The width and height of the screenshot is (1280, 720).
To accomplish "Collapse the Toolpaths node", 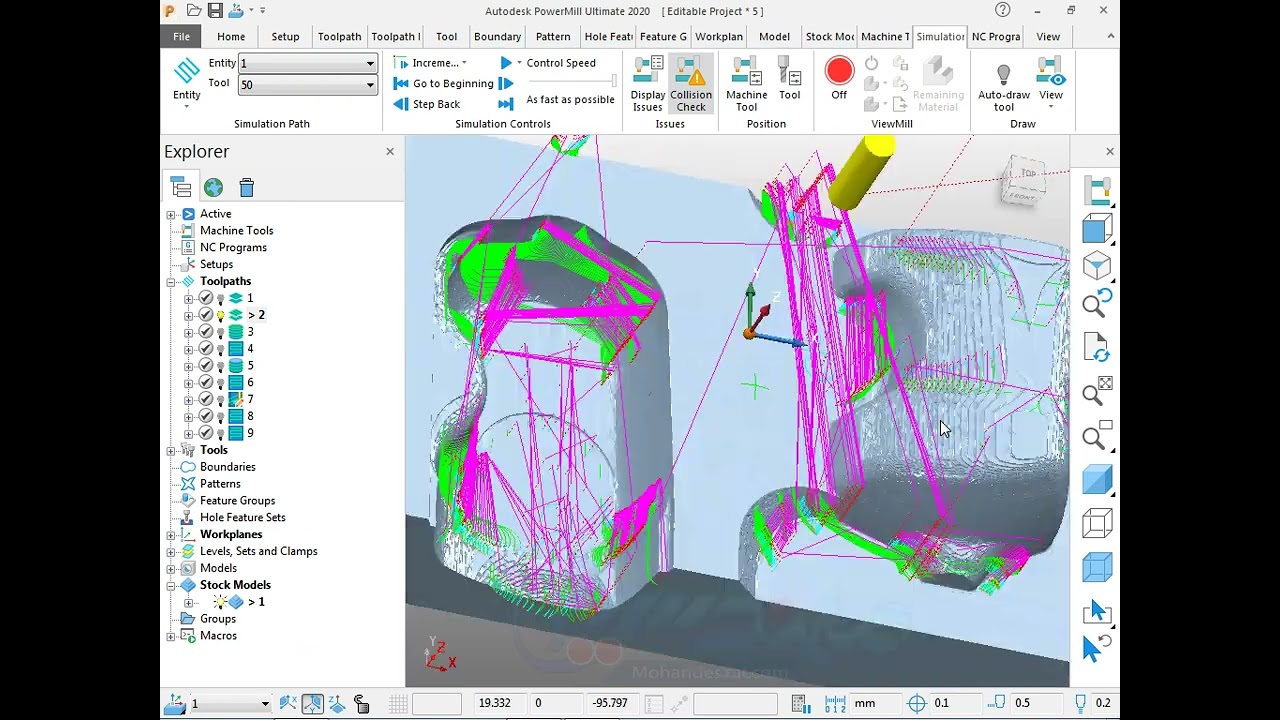I will click(171, 282).
